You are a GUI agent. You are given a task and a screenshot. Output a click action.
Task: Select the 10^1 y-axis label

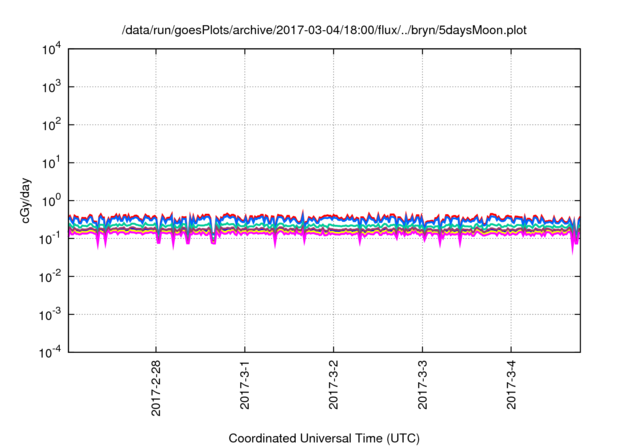pyautogui.click(x=51, y=163)
